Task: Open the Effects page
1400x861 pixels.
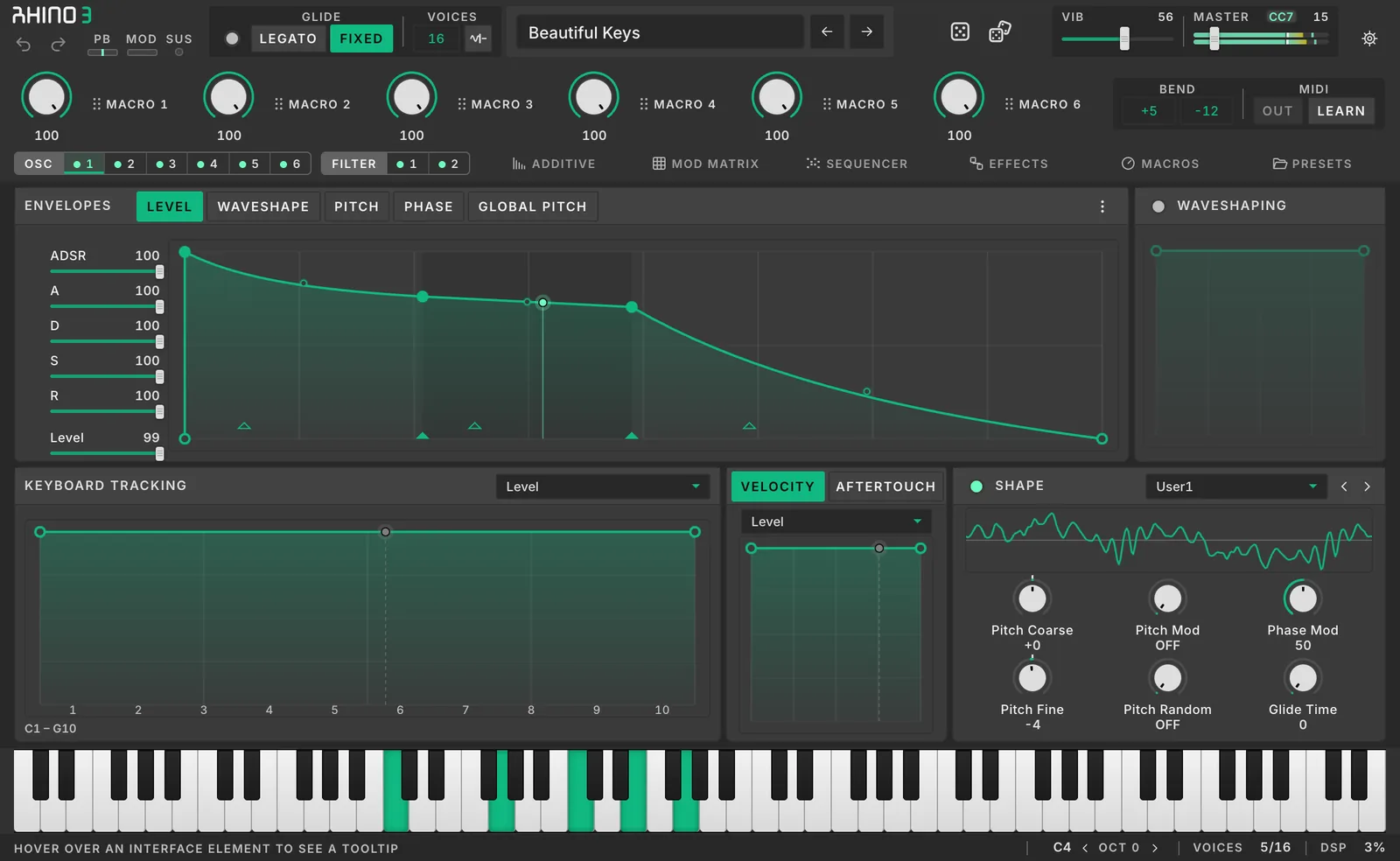Action: [x=1009, y=164]
